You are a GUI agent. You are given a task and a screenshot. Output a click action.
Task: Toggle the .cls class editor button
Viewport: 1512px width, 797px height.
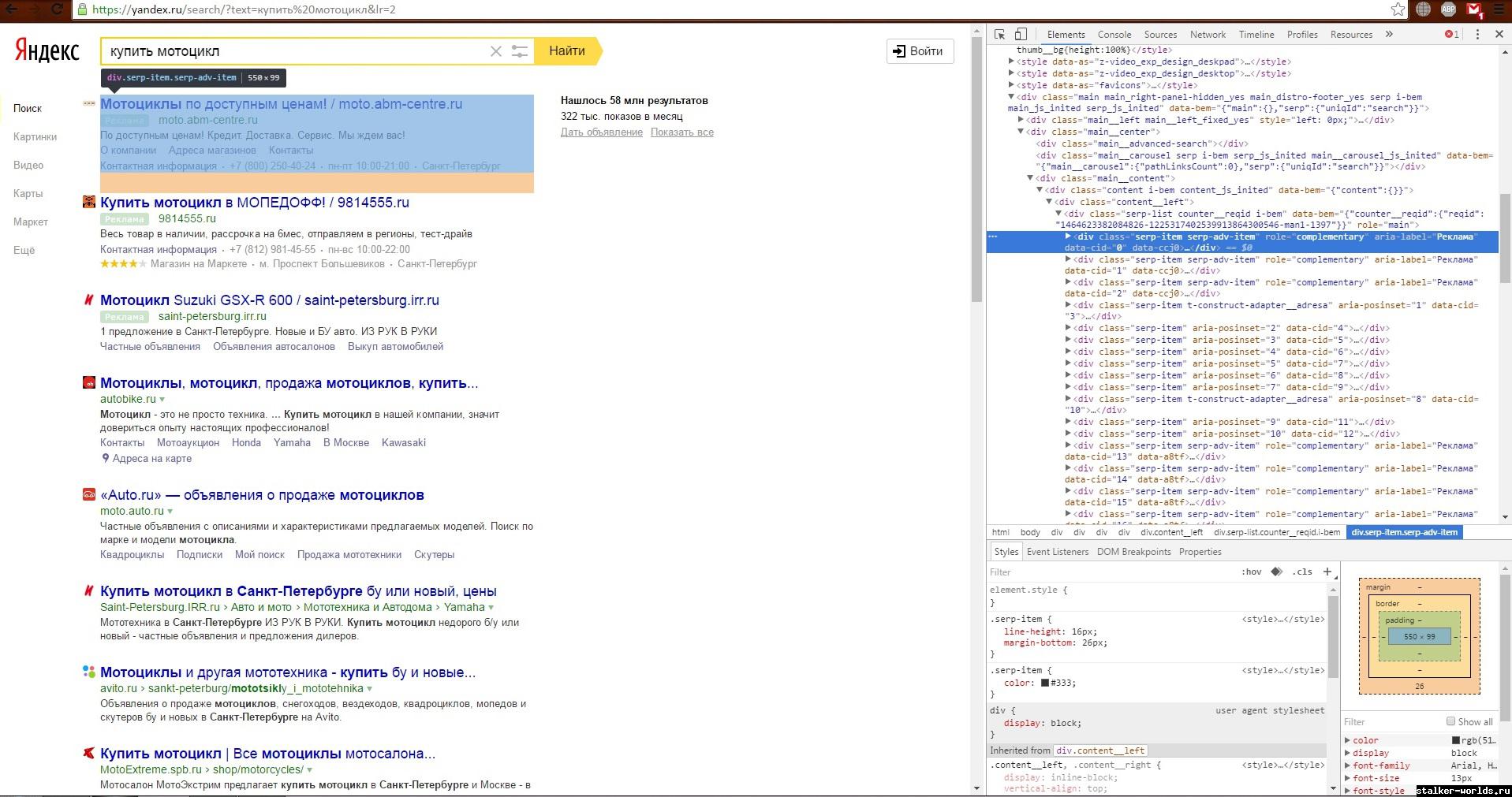1302,572
